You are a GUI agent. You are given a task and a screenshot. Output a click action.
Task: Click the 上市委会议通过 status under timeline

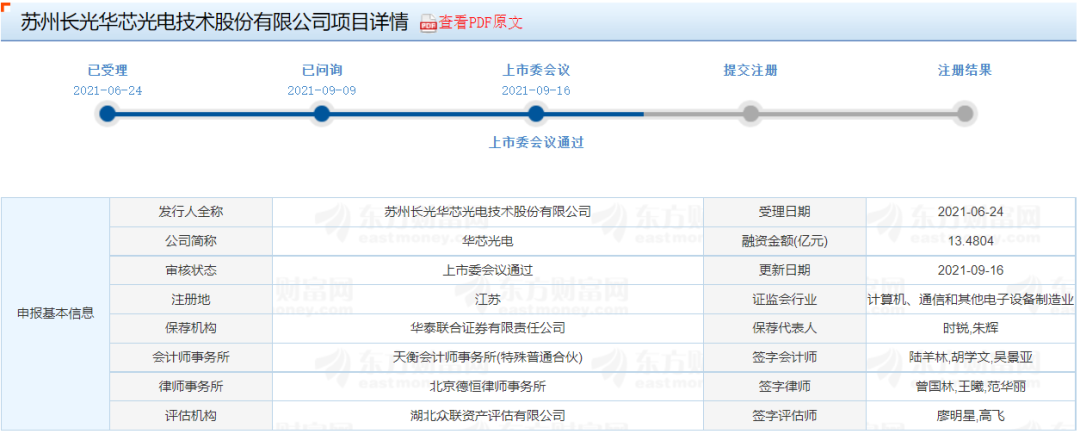click(x=536, y=143)
